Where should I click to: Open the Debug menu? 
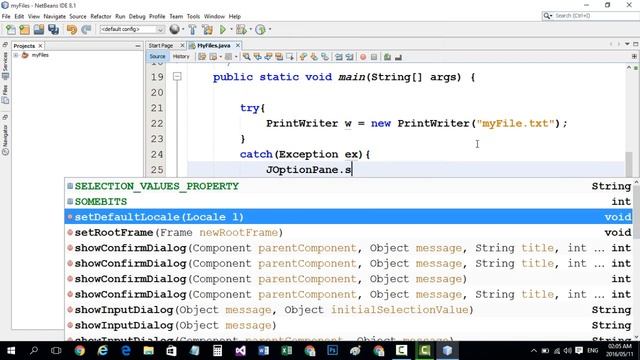point(137,16)
